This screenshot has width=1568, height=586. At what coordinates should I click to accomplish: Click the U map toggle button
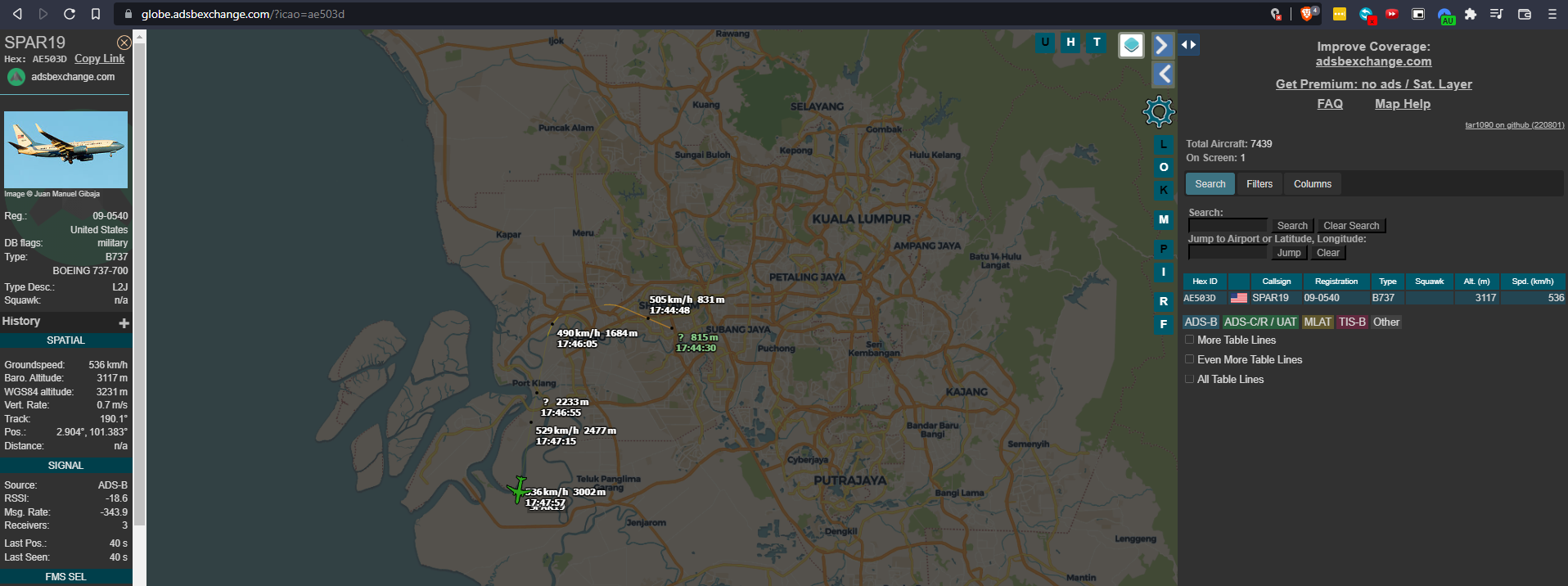coord(1045,43)
